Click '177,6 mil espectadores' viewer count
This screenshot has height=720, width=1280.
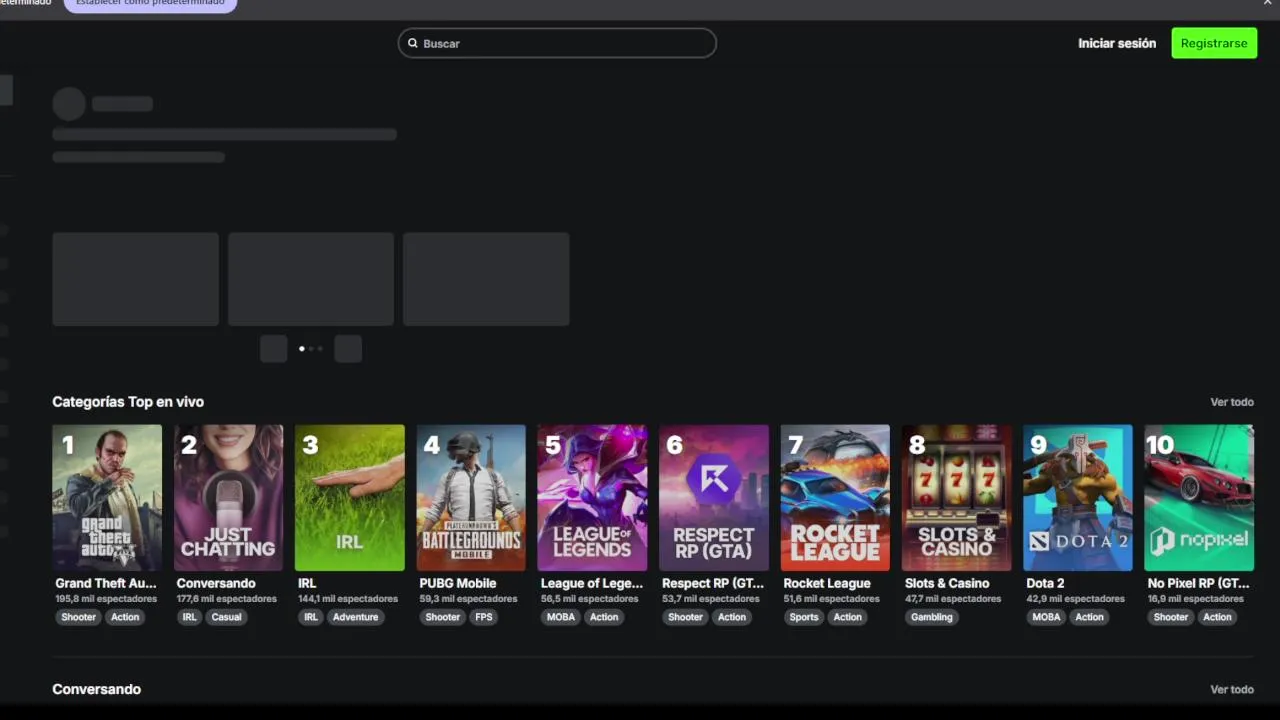click(227, 599)
